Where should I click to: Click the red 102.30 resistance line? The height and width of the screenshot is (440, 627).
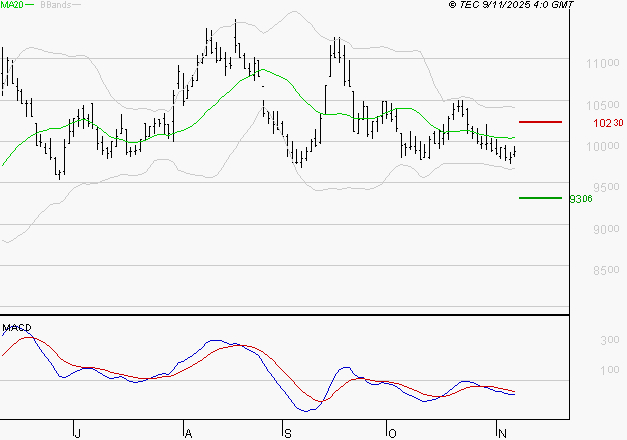[x=540, y=122]
